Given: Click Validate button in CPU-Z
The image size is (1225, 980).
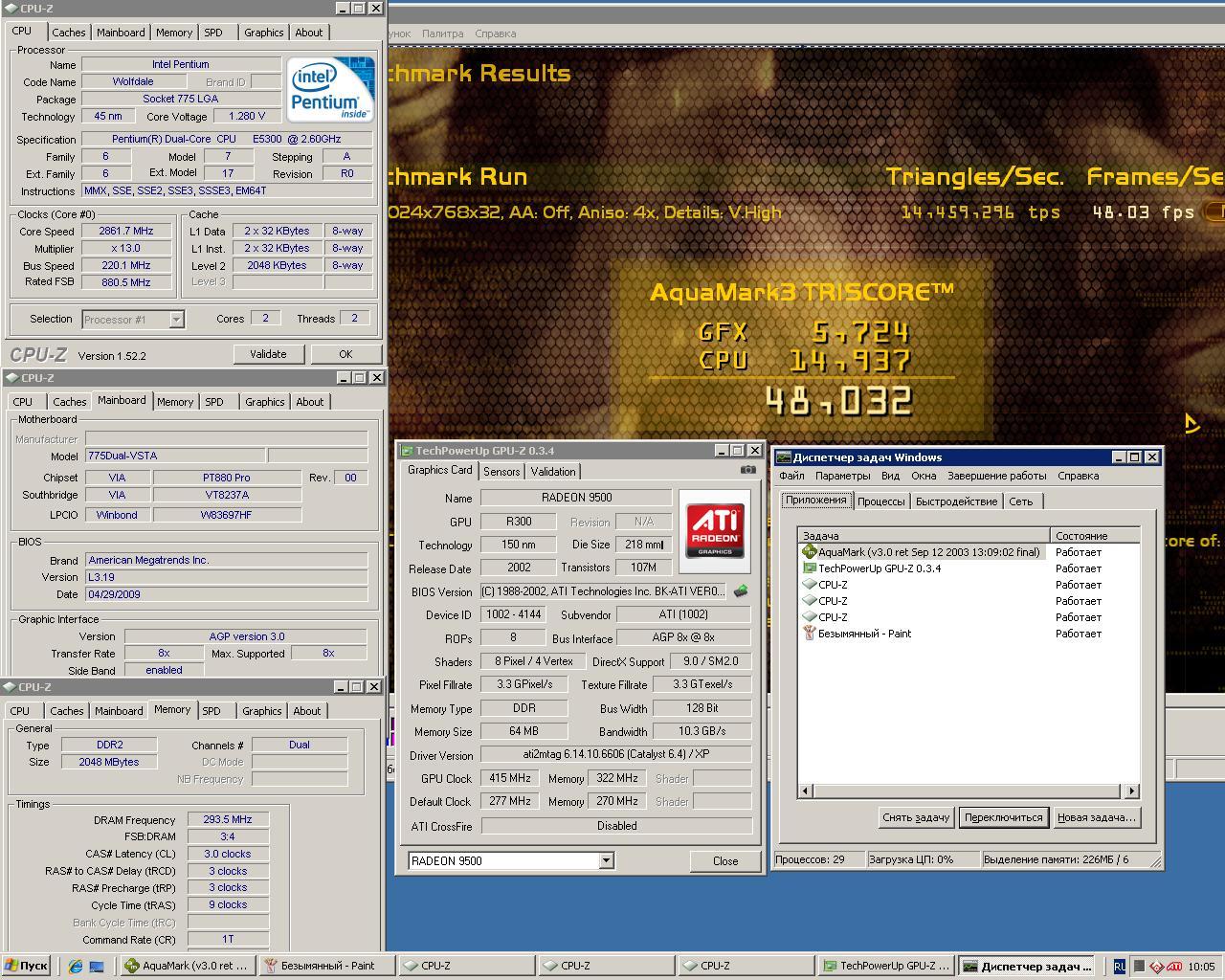Looking at the screenshot, I should [x=268, y=354].
